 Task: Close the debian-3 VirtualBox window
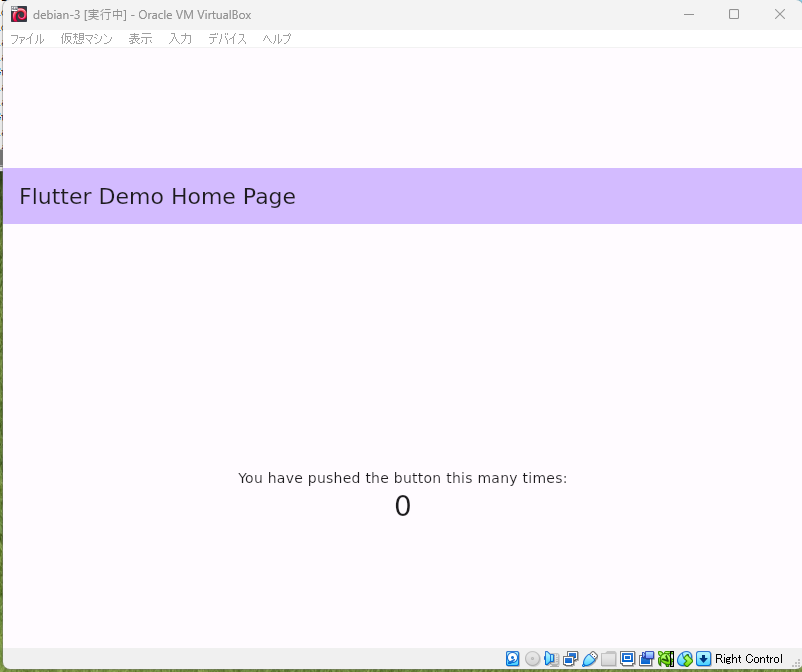[779, 14]
